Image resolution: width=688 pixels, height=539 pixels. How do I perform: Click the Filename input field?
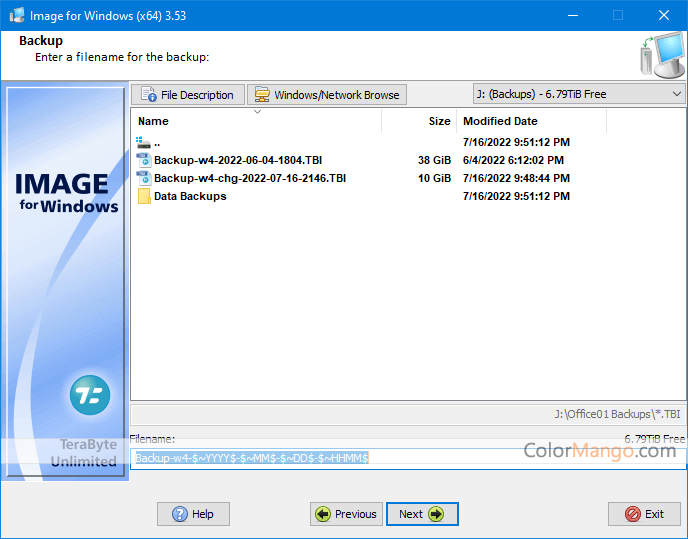408,458
